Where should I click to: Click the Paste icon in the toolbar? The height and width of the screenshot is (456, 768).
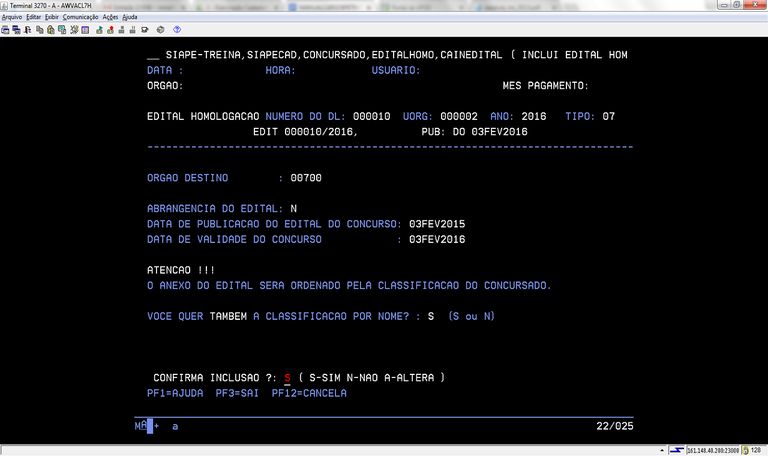point(49,30)
